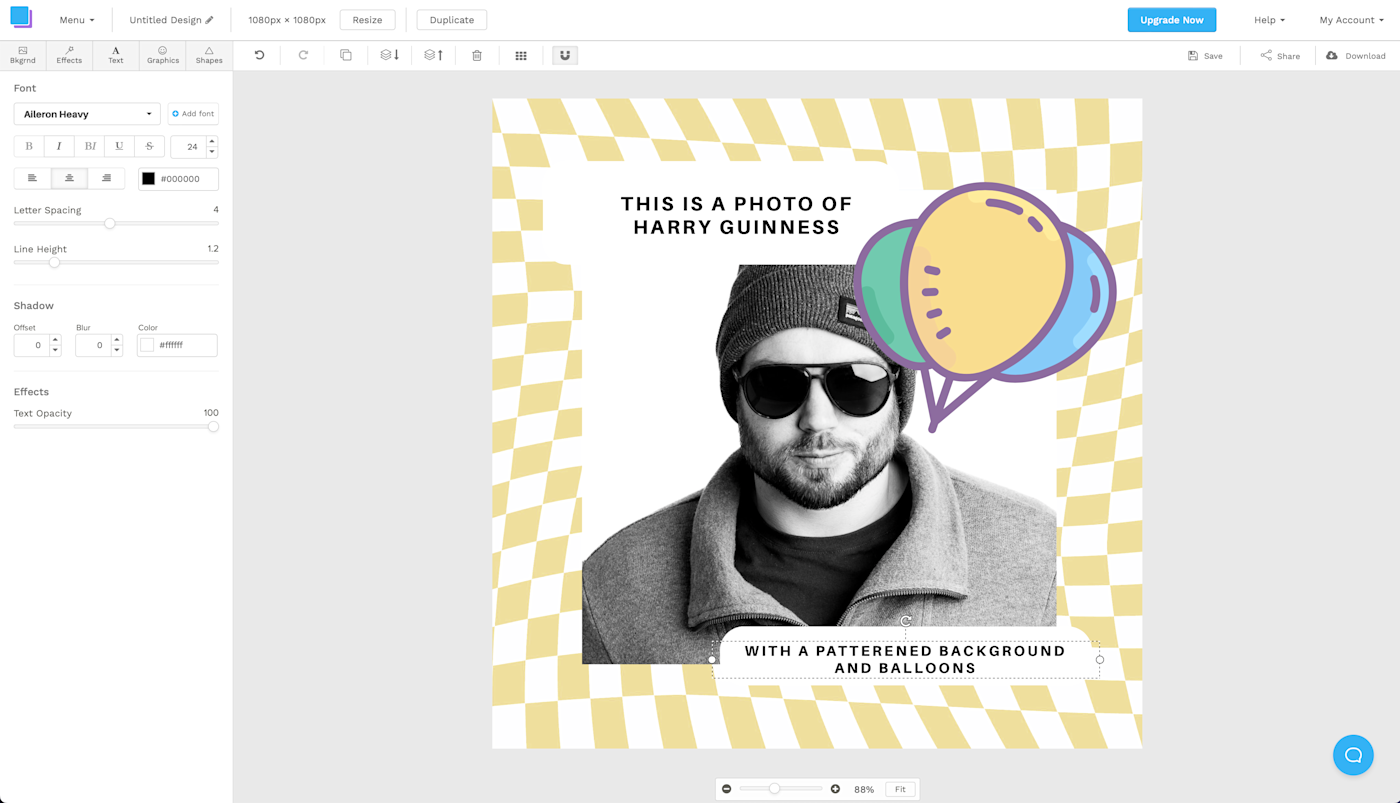The image size is (1400, 803).
Task: Align text to the left
Action: coord(32,178)
